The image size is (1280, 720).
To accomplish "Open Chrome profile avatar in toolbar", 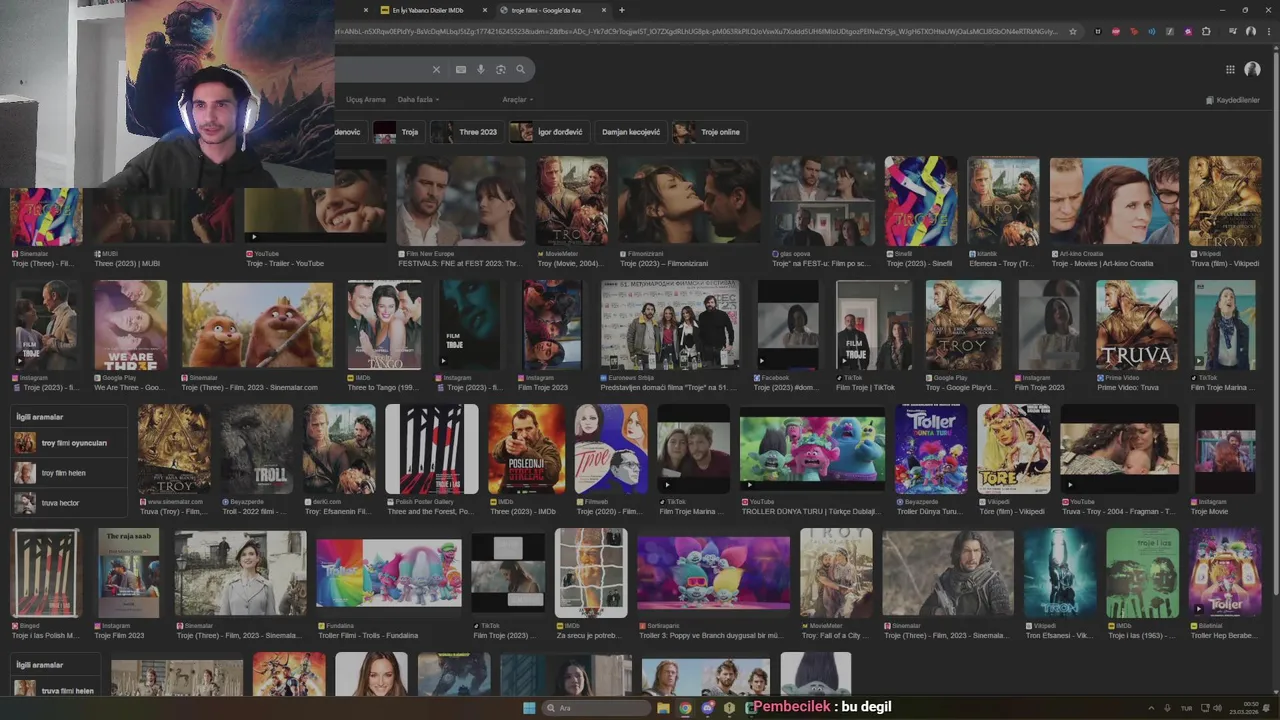I will tap(1250, 31).
